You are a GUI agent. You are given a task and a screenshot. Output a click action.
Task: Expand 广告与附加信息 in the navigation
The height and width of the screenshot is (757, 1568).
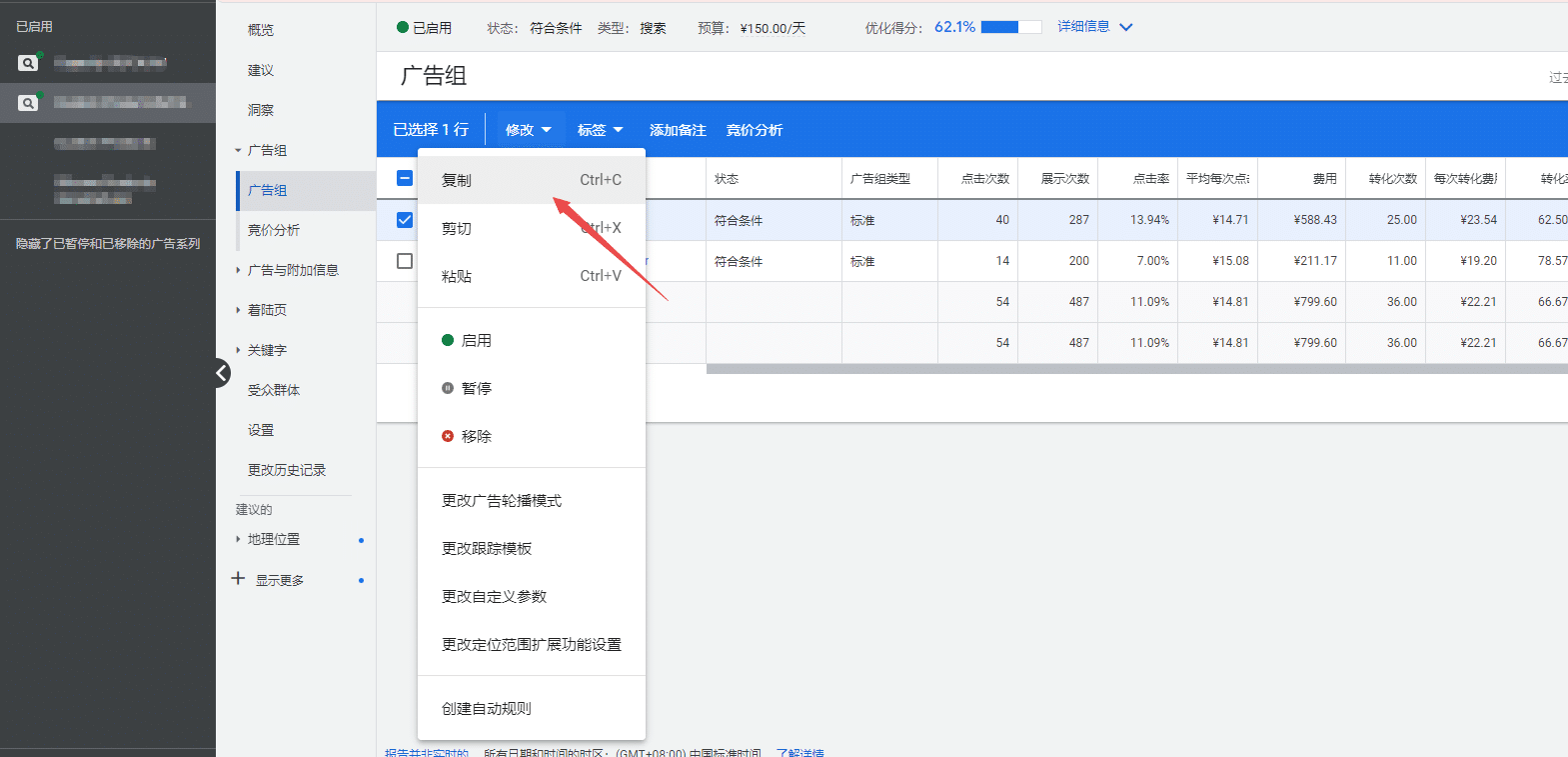[238, 270]
